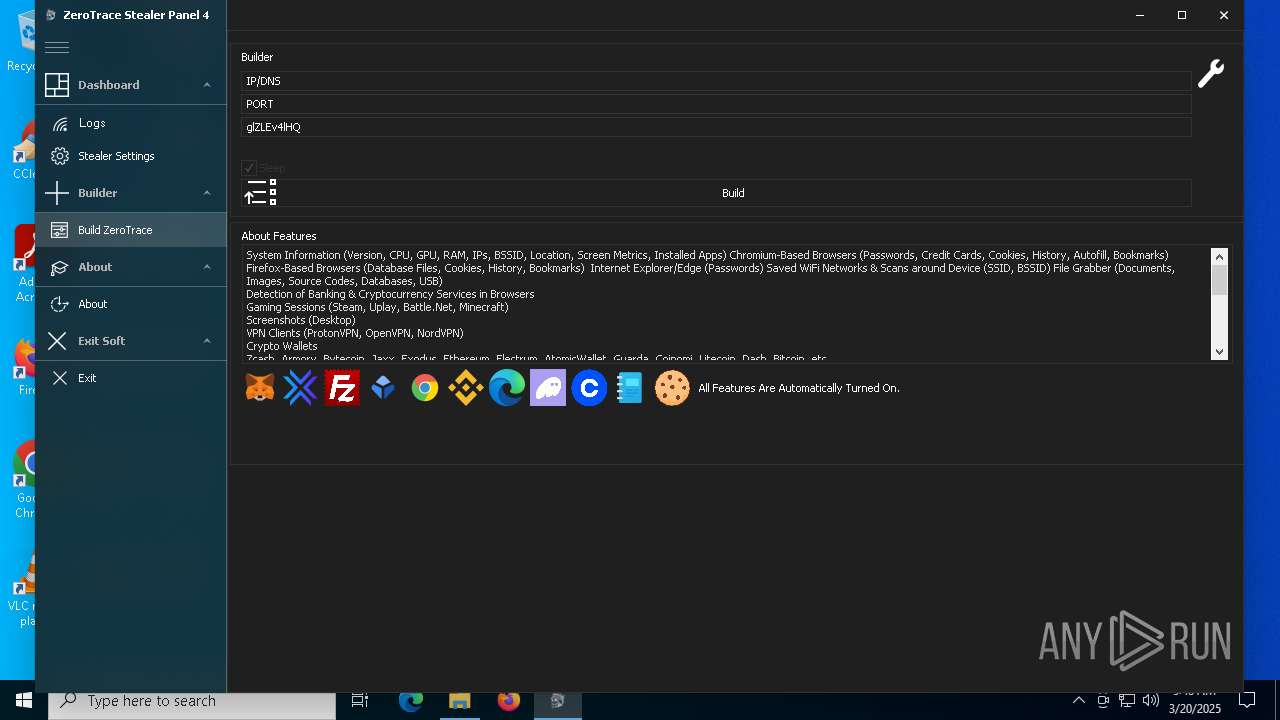The image size is (1280, 720).
Task: Click 'Gaming Sessions' feature line
Action: (x=377, y=307)
